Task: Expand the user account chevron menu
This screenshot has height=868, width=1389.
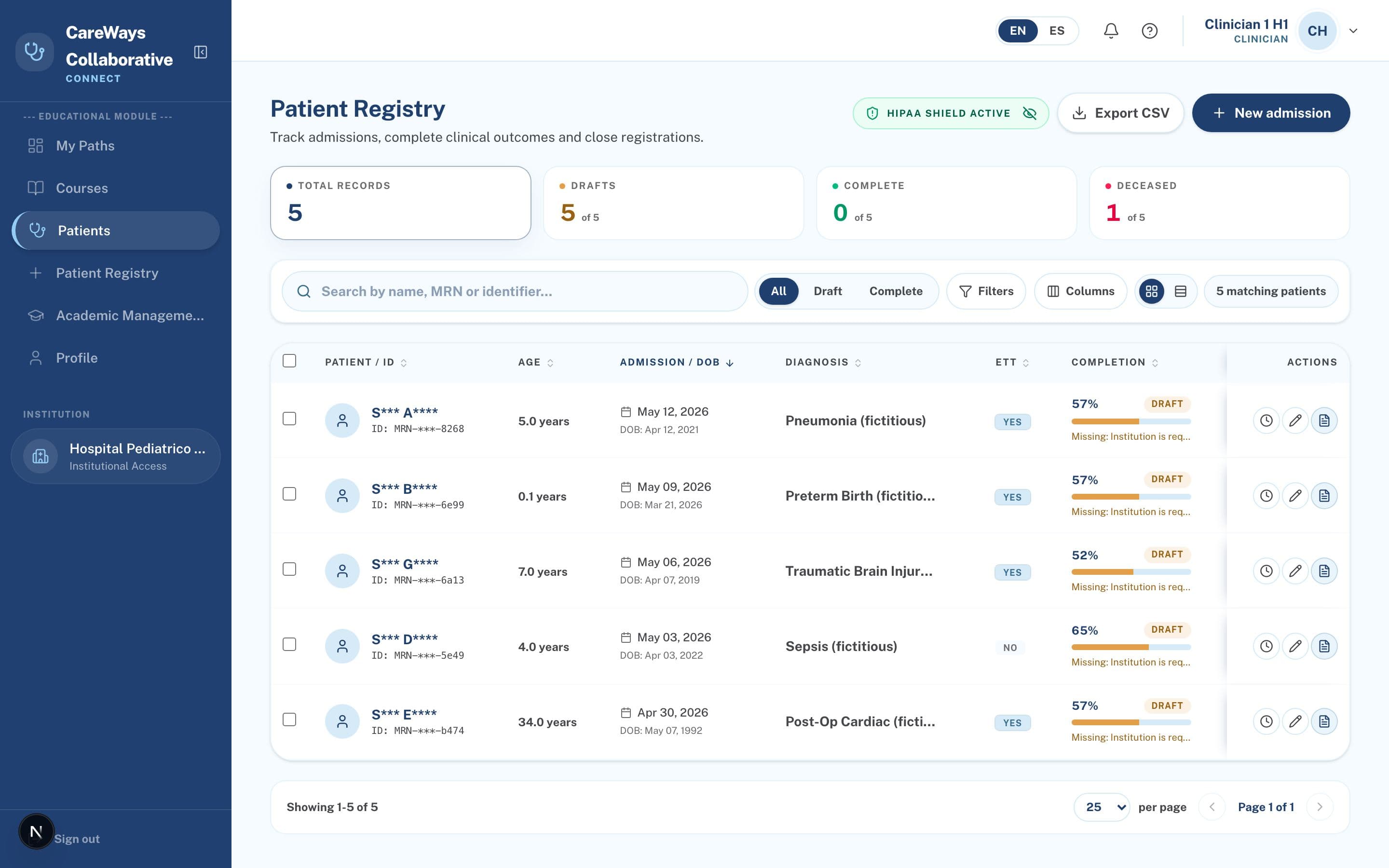Action: tap(1353, 31)
